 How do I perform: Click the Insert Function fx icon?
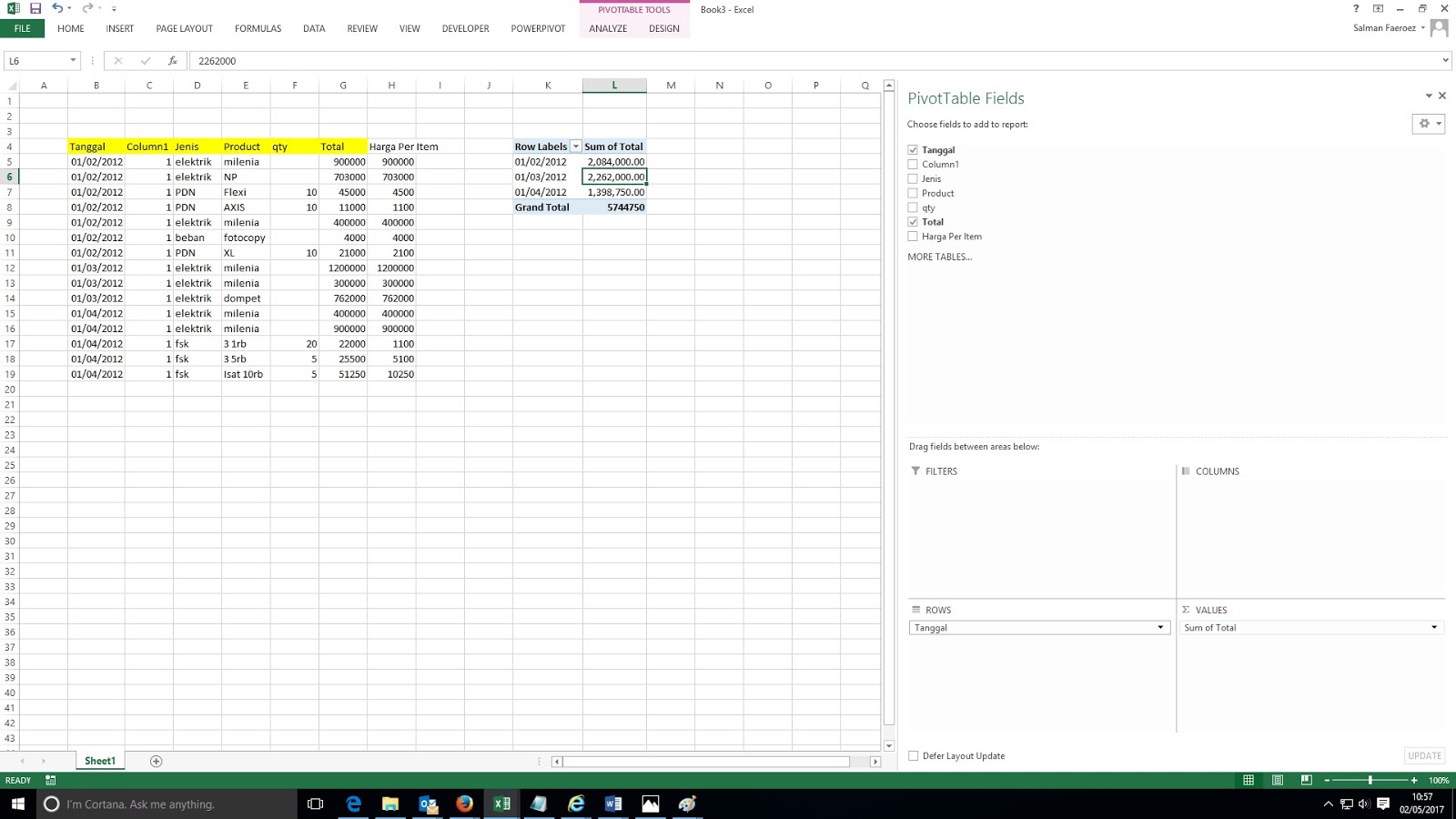172,61
